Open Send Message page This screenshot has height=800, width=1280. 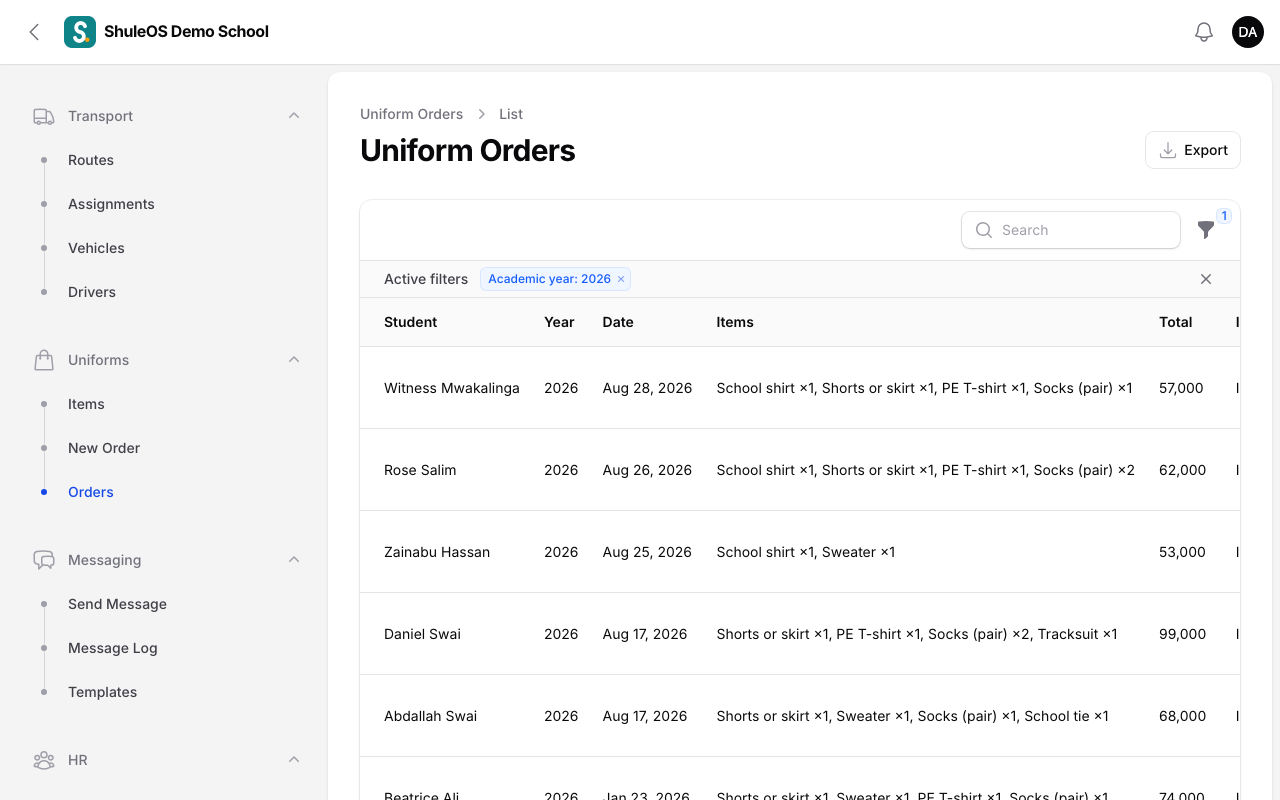coord(117,604)
